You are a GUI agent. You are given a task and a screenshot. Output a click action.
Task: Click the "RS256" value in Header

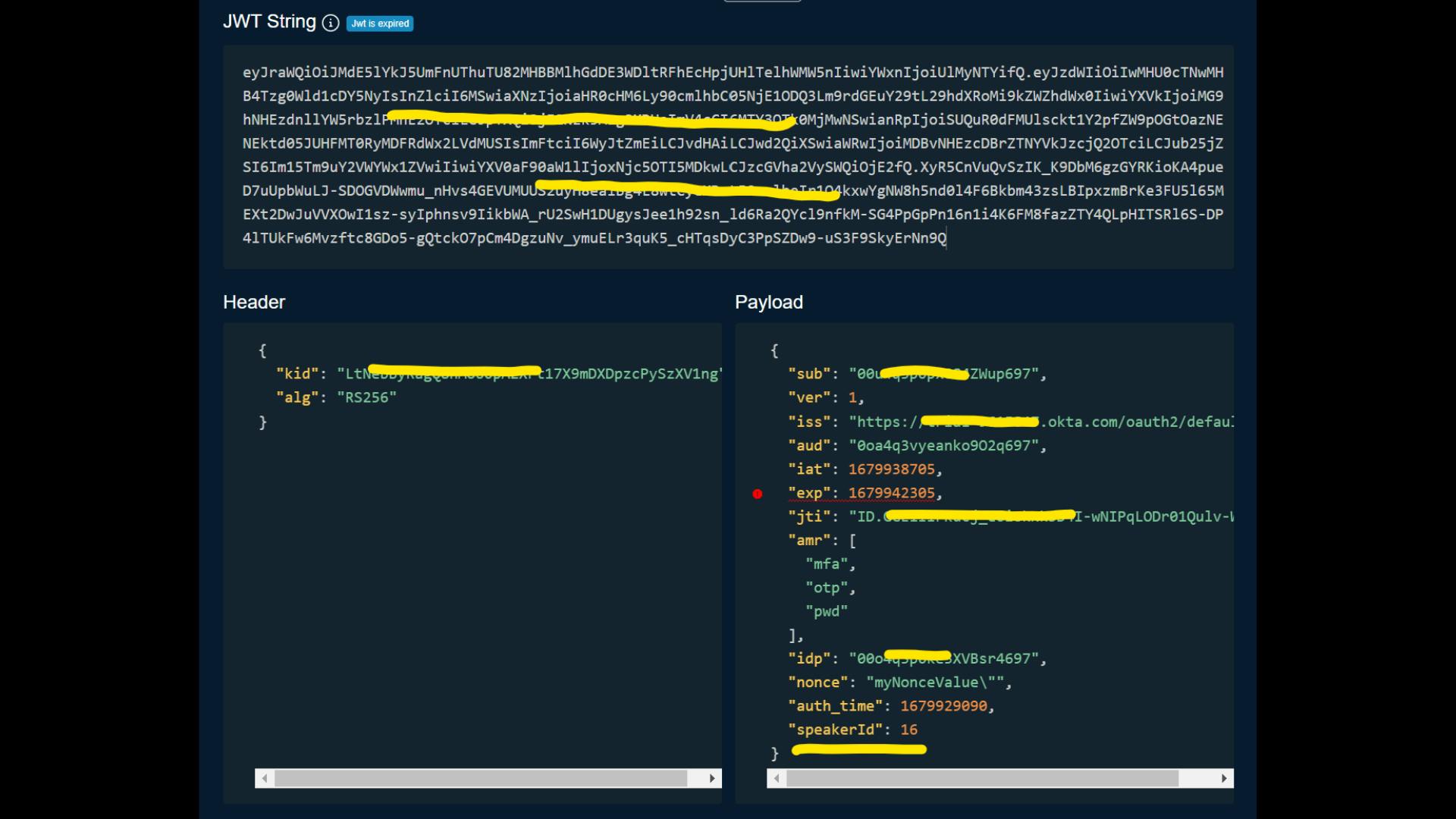point(367,397)
